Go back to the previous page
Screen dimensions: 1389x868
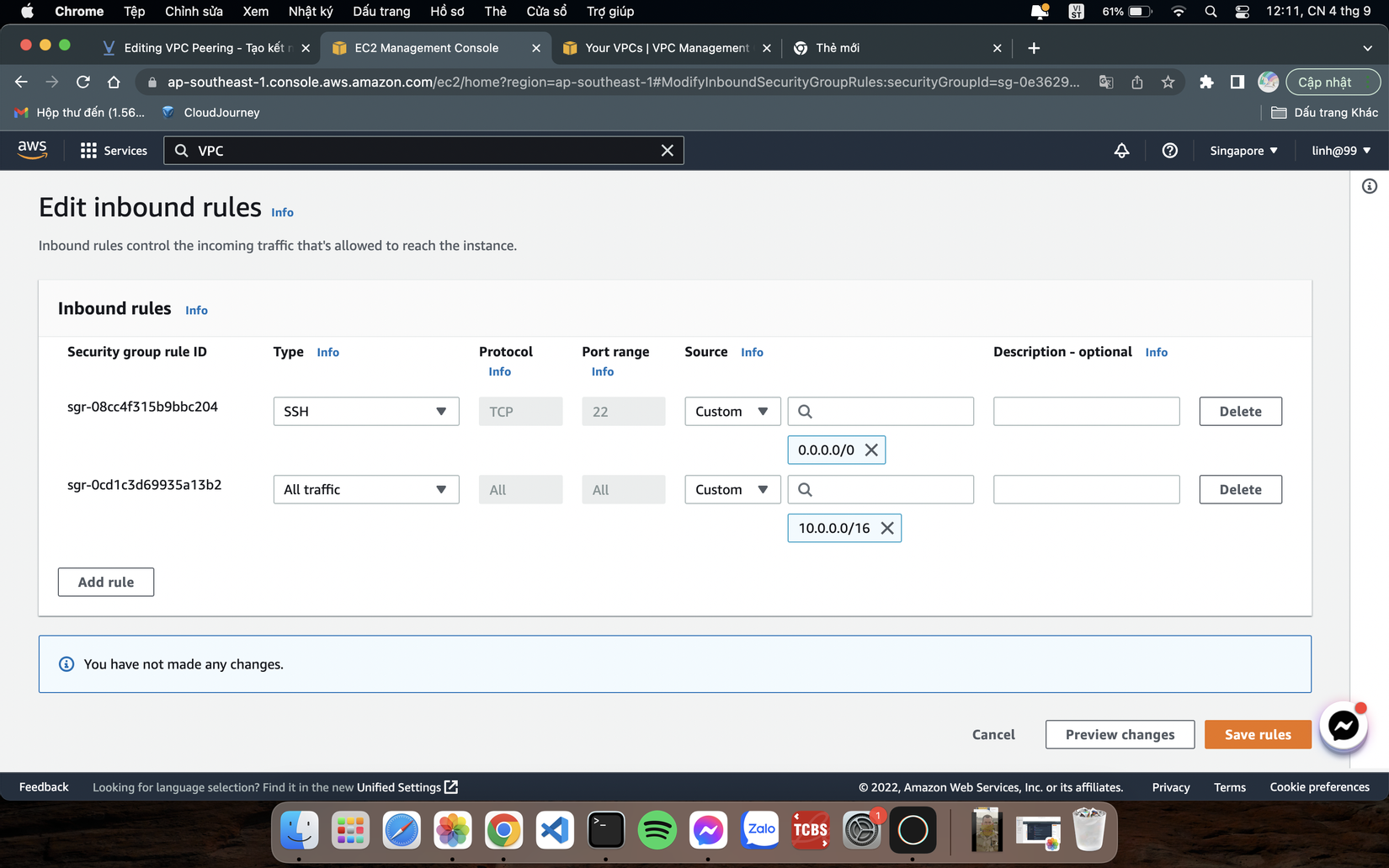tap(21, 82)
